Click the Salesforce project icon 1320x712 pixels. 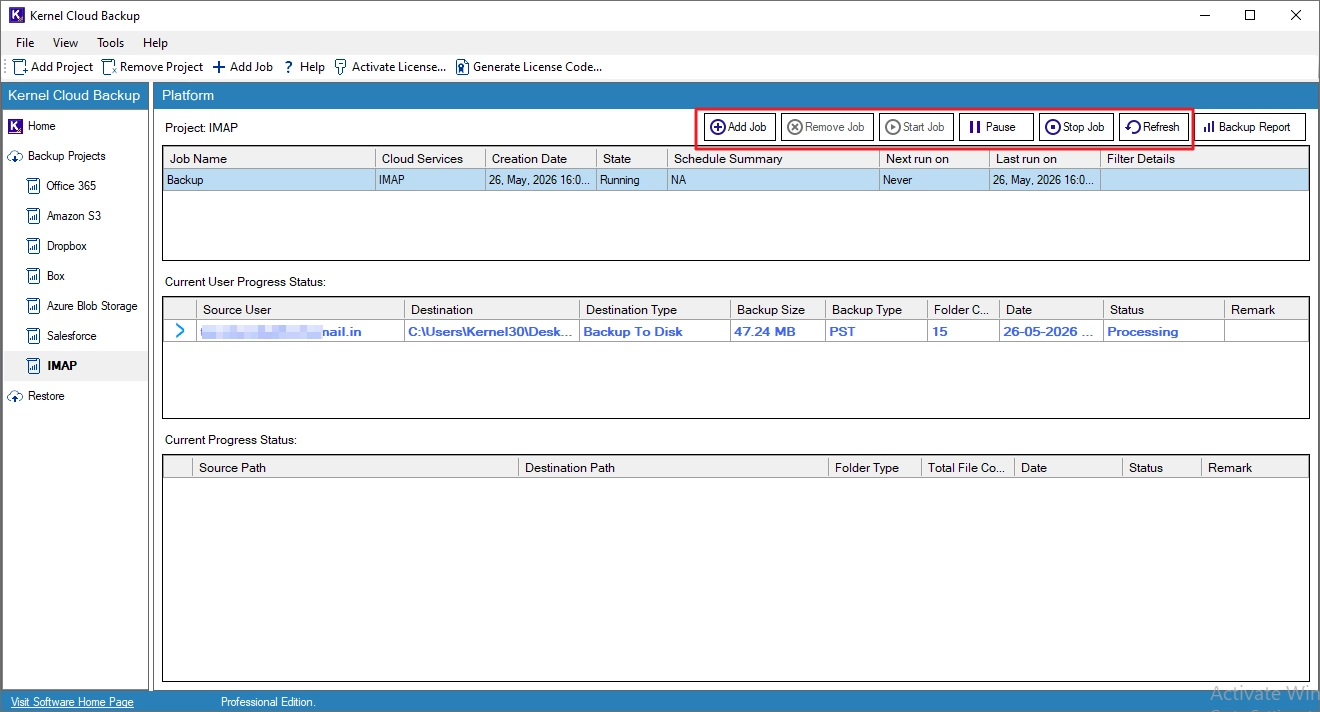pyautogui.click(x=34, y=336)
